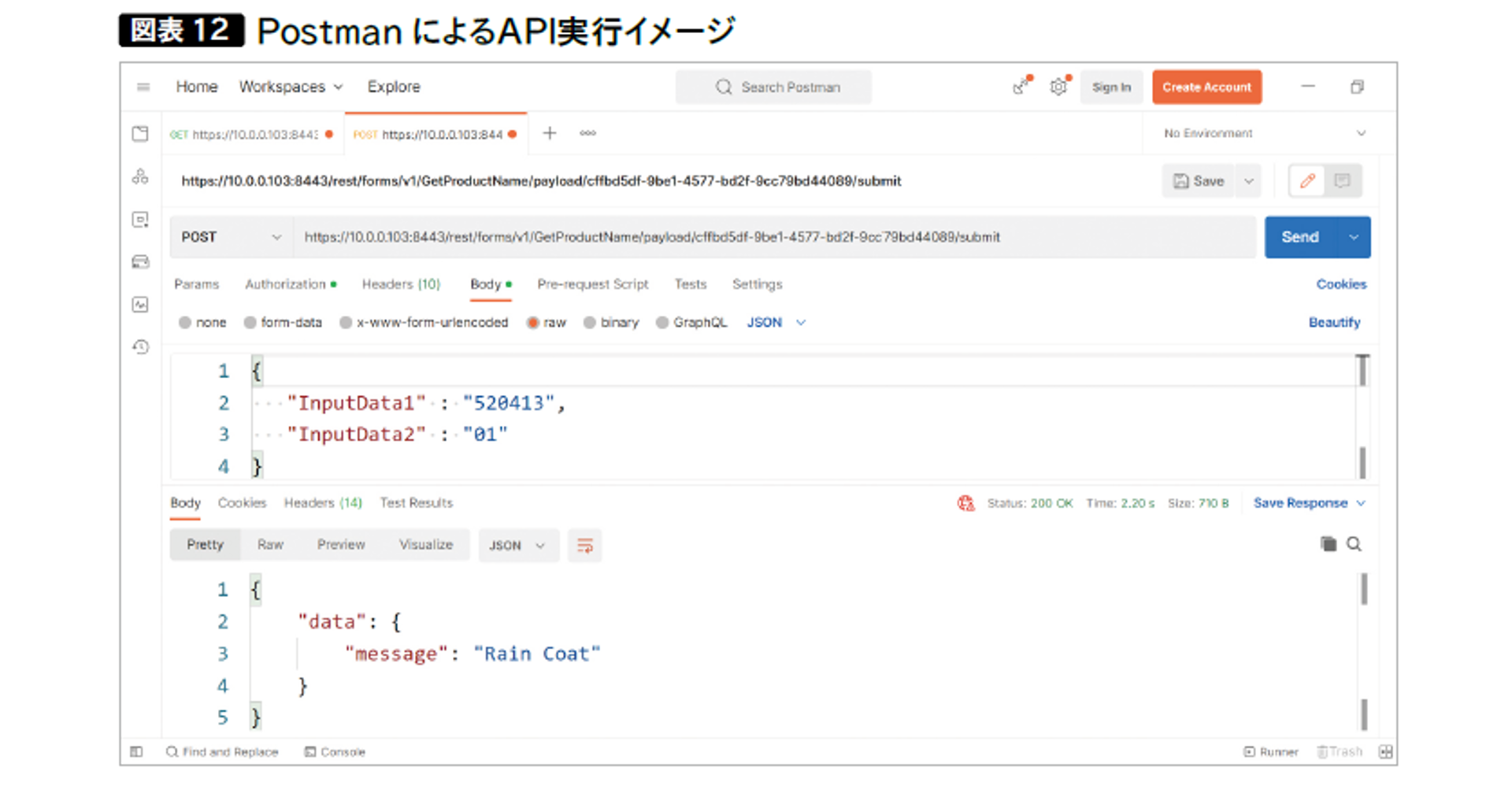The width and height of the screenshot is (1512, 786).
Task: Click the Create Account button
Action: [1206, 87]
